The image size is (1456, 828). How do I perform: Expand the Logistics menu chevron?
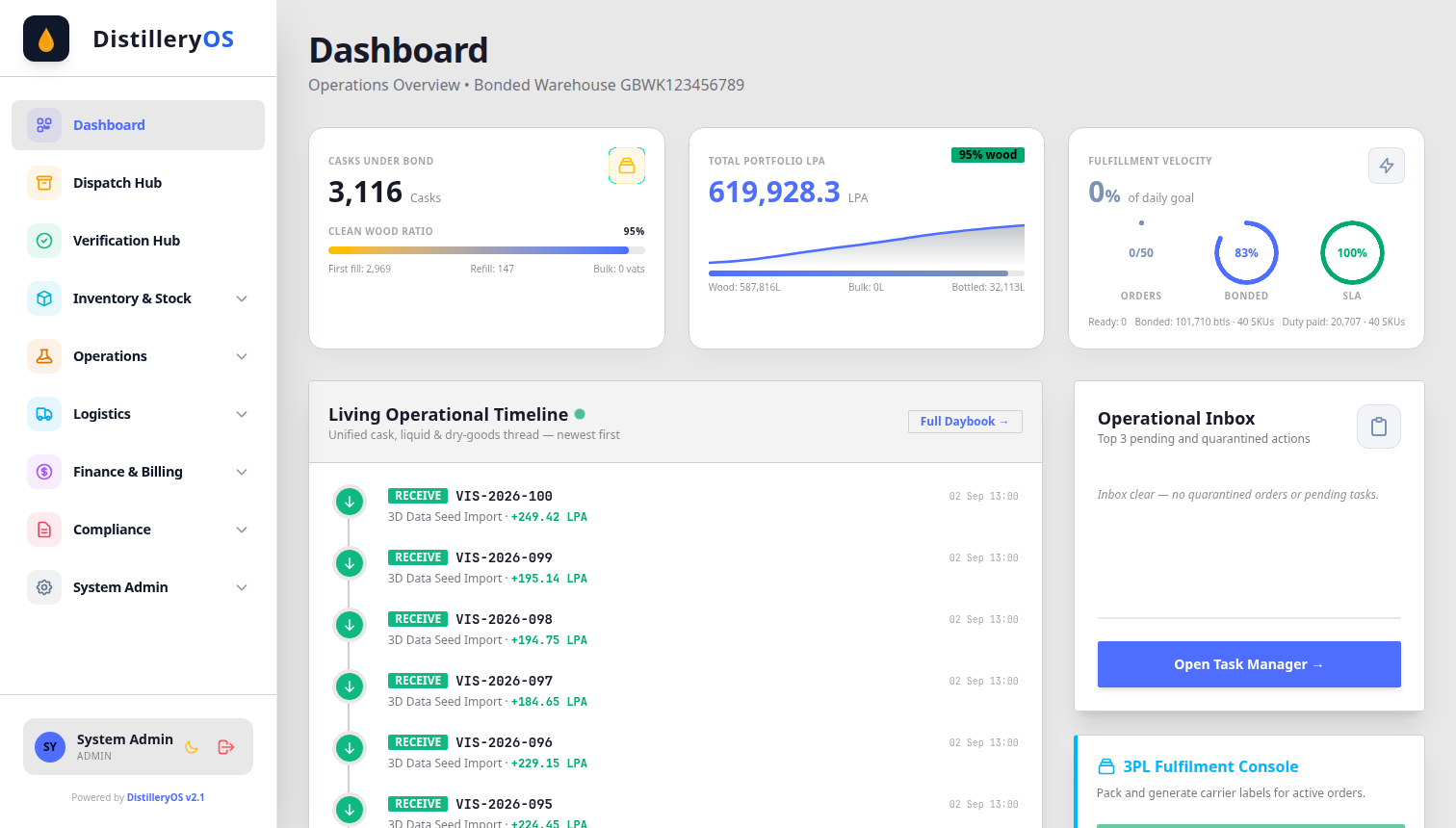click(242, 414)
